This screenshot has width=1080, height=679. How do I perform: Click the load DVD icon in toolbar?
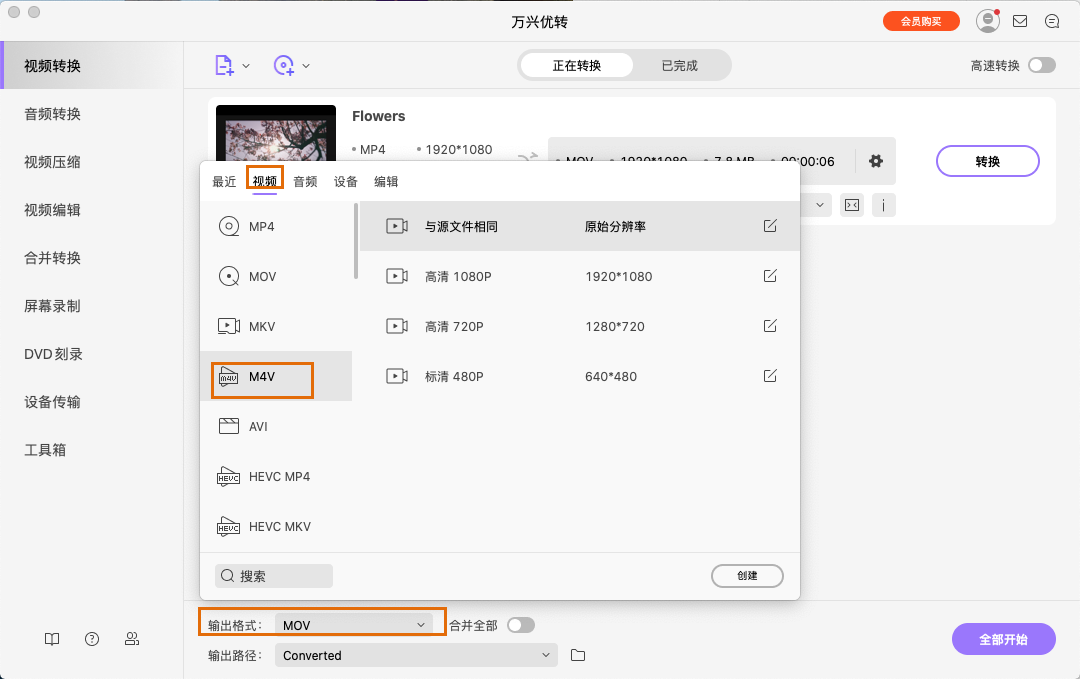coord(283,64)
